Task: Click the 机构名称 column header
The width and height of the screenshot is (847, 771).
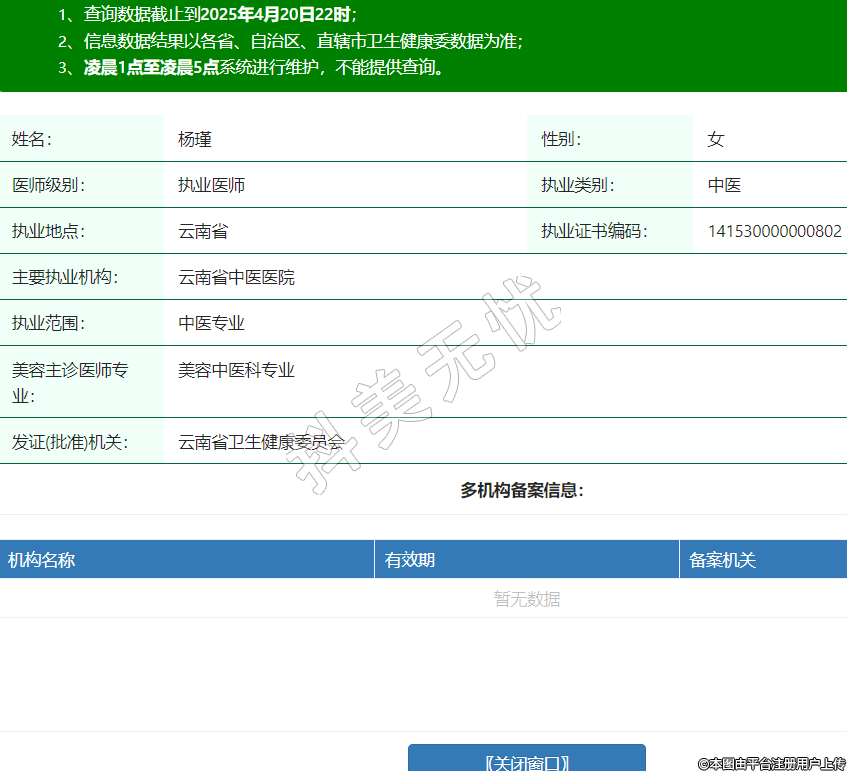Action: click(42, 560)
